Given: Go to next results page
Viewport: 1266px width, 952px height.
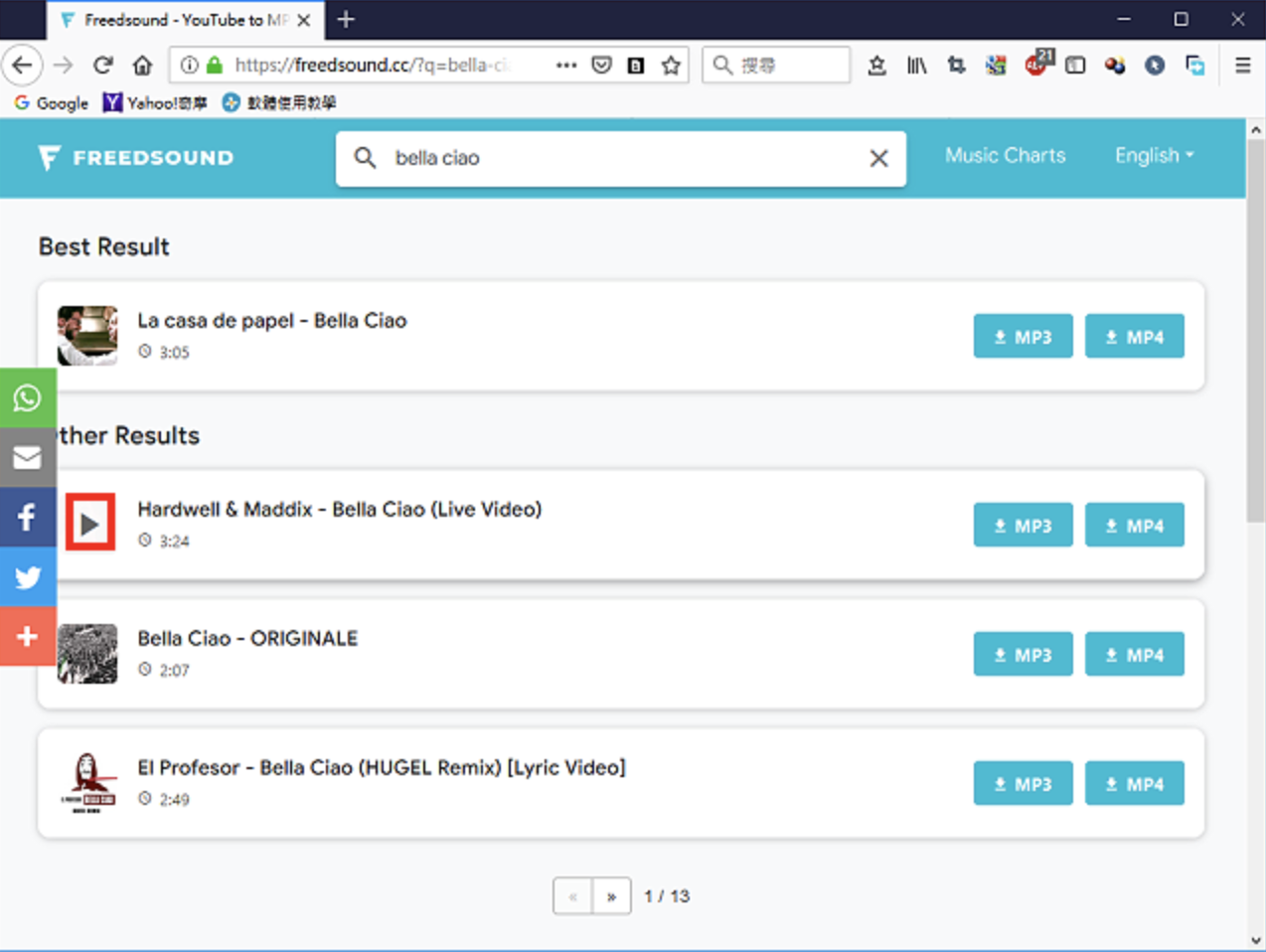Looking at the screenshot, I should [611, 896].
